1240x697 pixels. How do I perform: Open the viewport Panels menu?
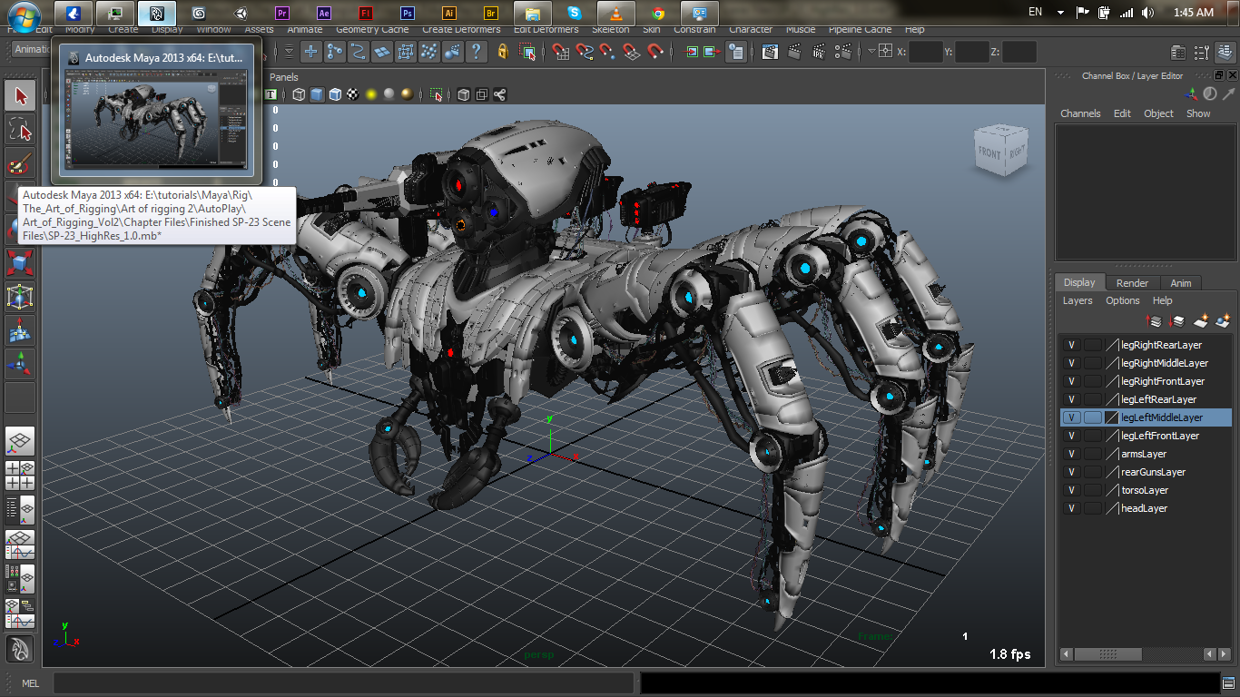pyautogui.click(x=284, y=77)
